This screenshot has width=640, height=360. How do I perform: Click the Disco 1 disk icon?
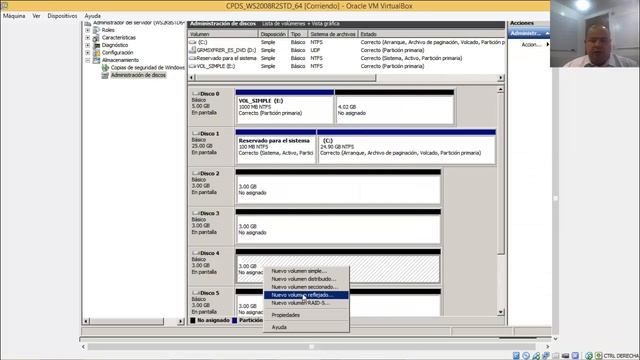click(x=196, y=133)
